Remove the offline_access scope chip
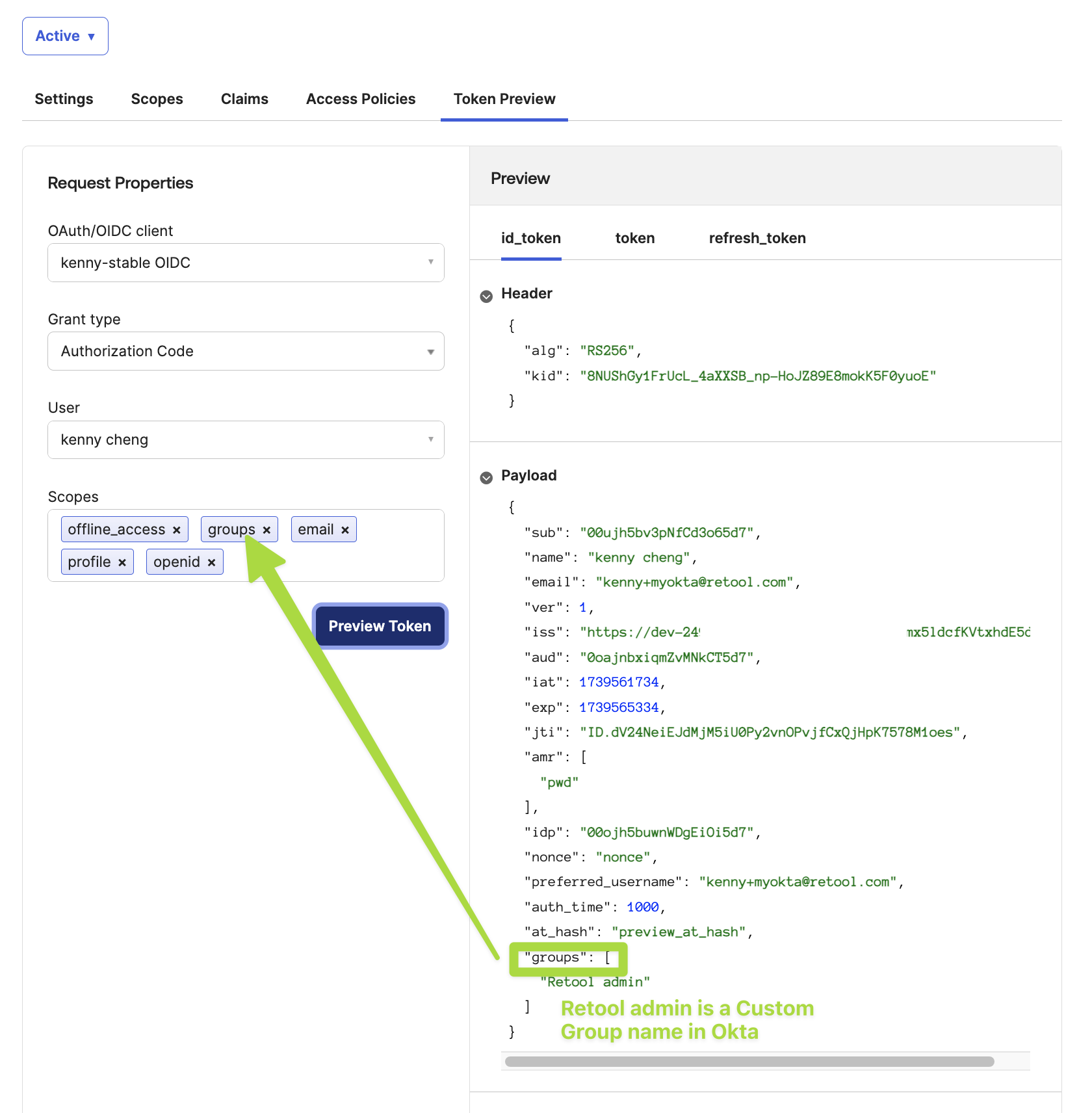This screenshot has height=1113, width=1092. (176, 530)
